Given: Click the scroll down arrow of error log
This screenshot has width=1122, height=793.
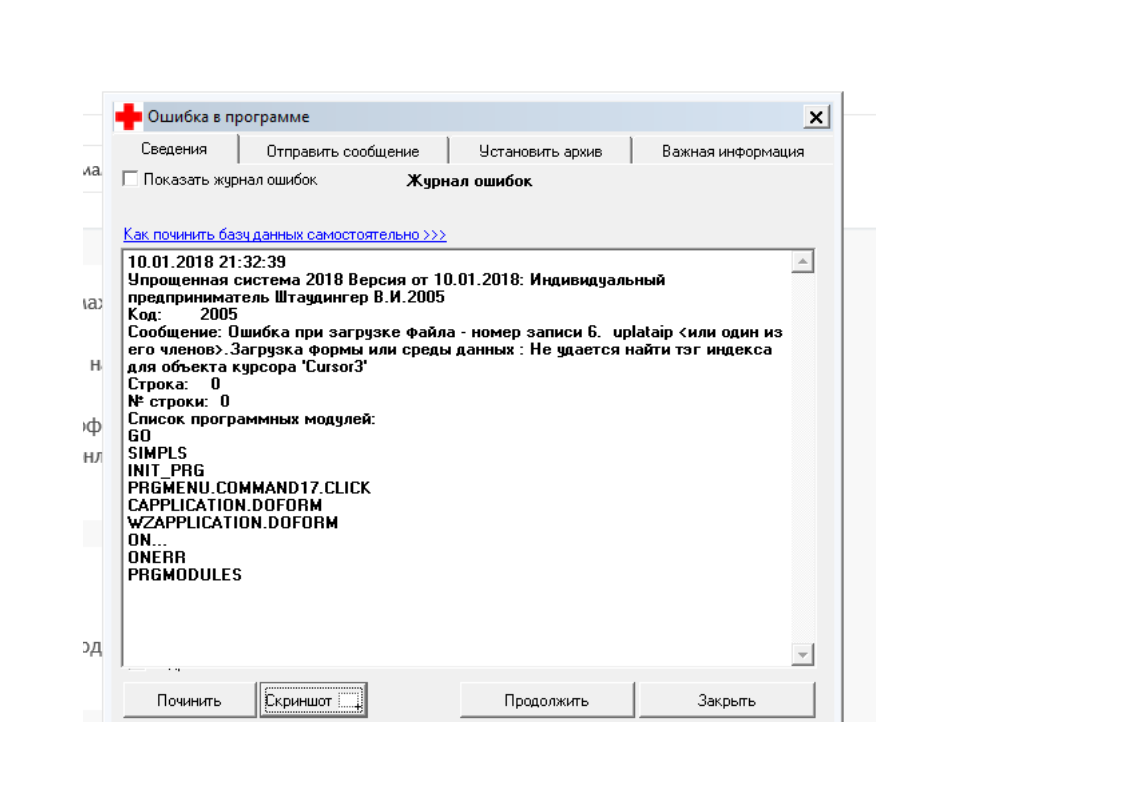Looking at the screenshot, I should pos(803,654).
